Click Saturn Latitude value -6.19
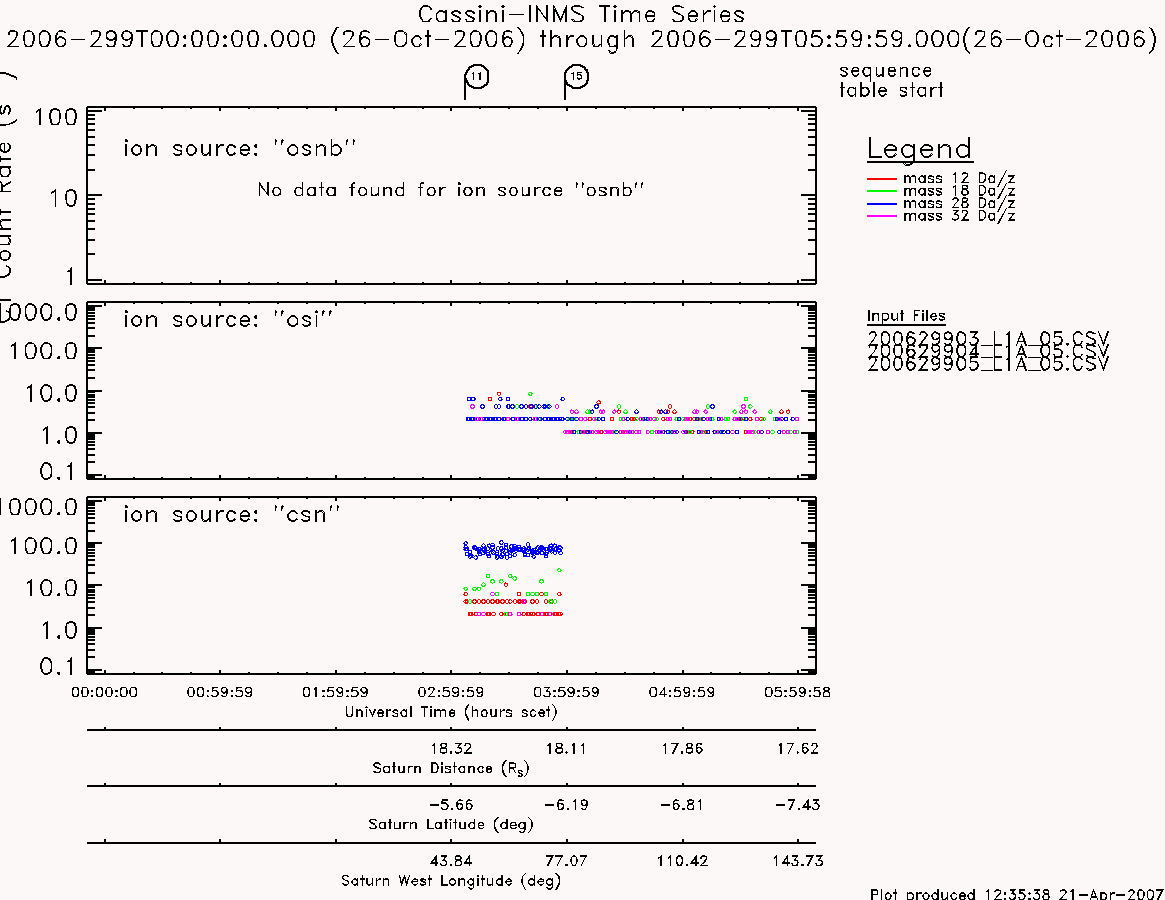Image resolution: width=1165 pixels, height=900 pixels. coord(566,805)
